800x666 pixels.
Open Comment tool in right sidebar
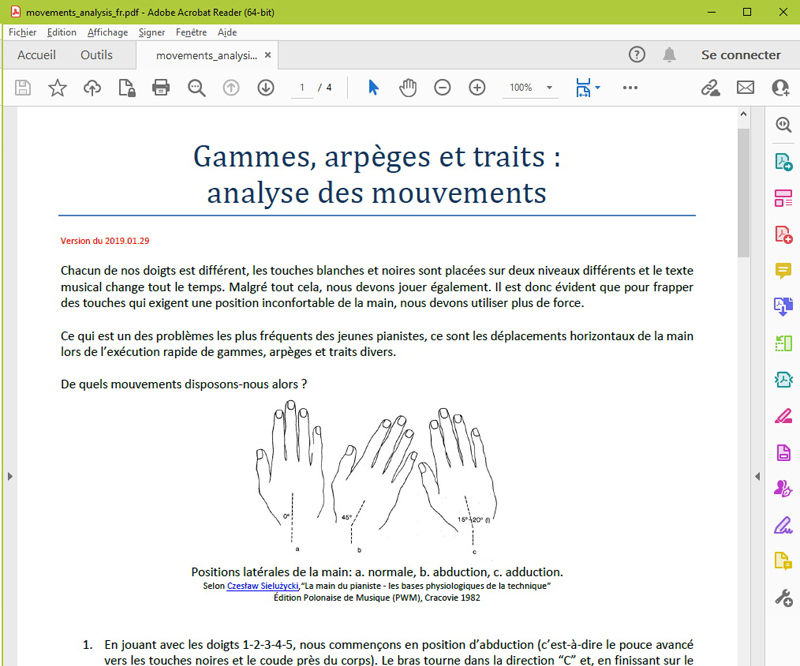[x=783, y=270]
